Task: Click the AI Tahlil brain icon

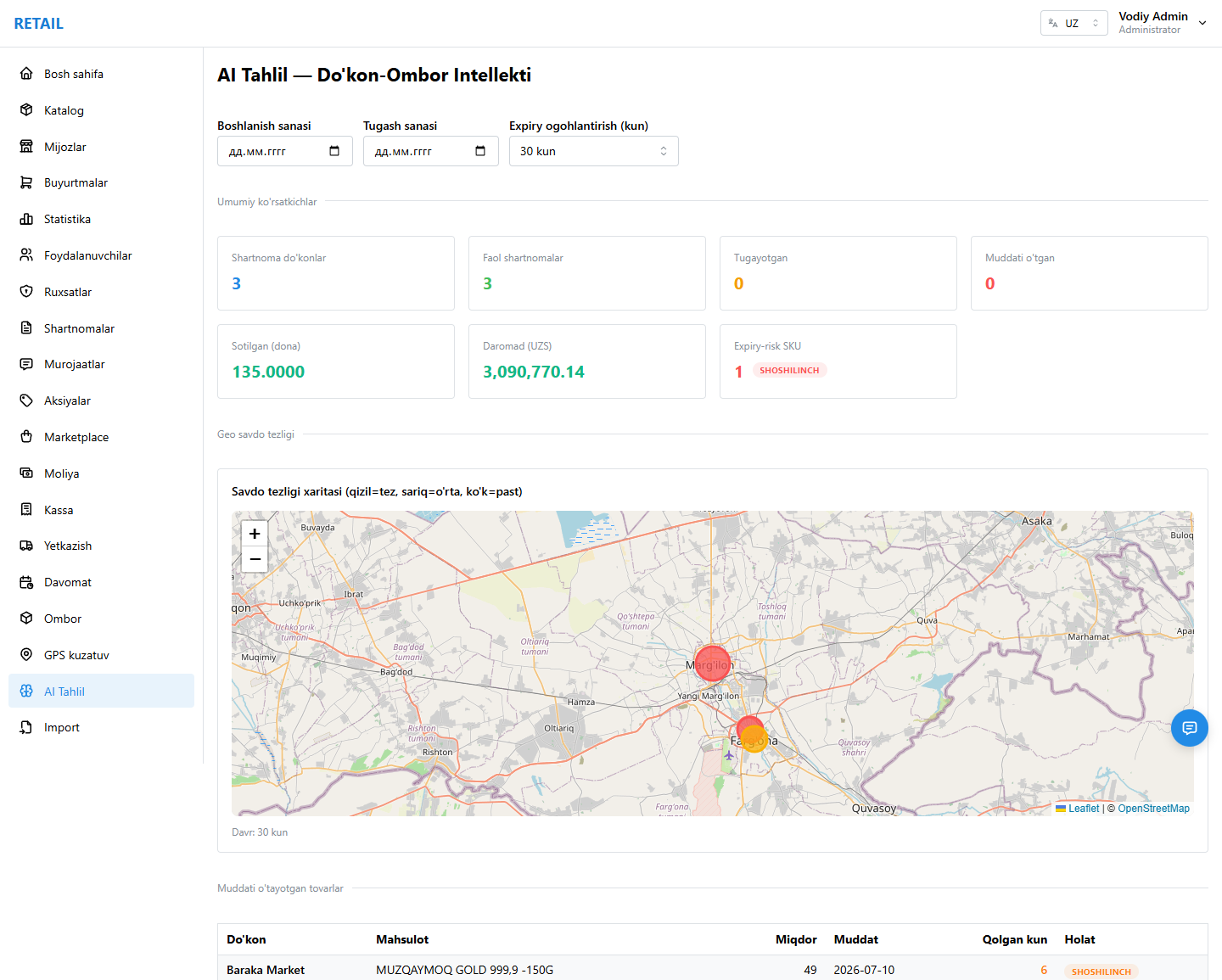Action: point(26,692)
